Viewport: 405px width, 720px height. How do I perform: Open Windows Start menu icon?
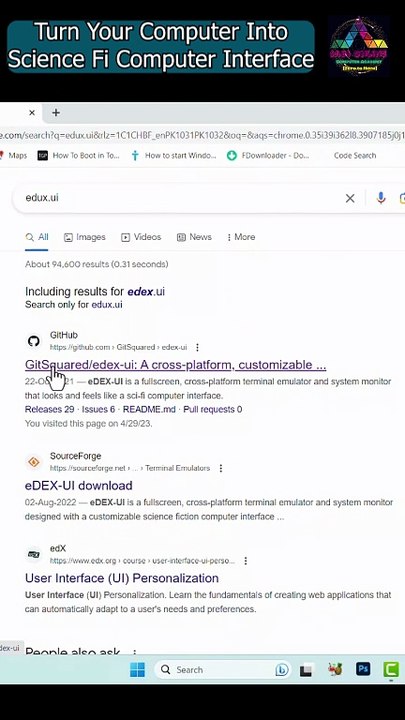click(x=137, y=669)
